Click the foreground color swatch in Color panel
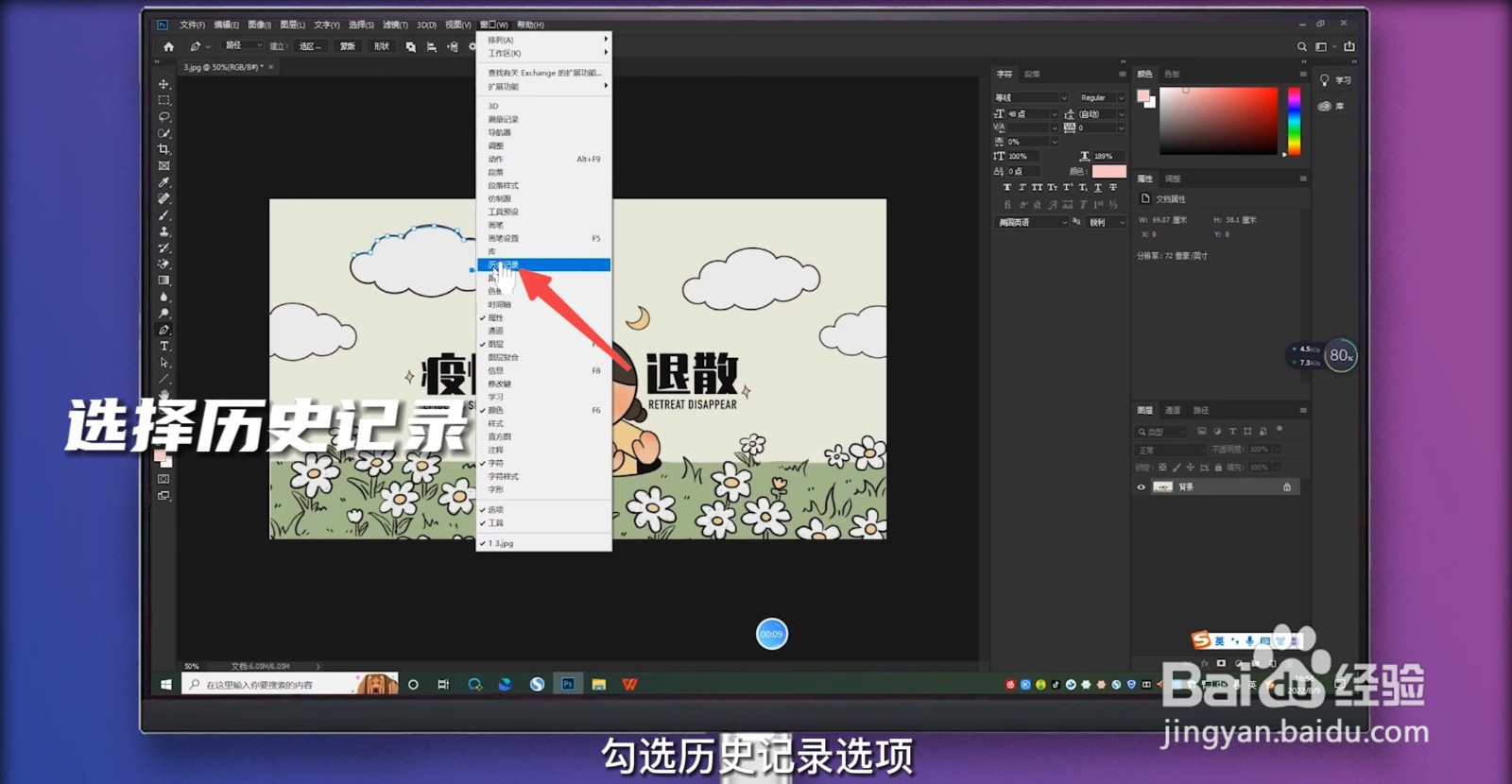 [x=1143, y=95]
